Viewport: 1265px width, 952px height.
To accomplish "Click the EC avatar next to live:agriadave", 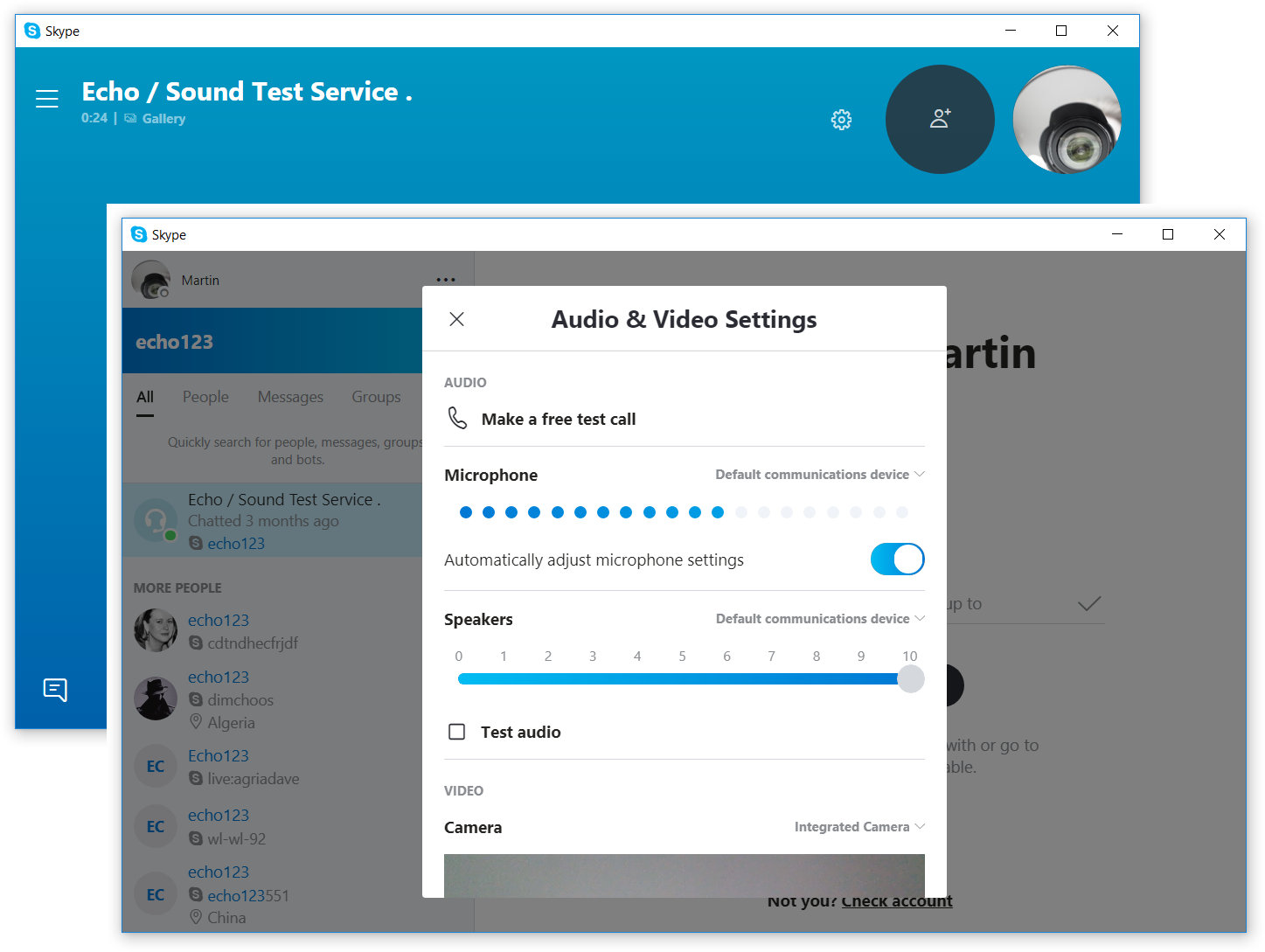I will pos(156,767).
